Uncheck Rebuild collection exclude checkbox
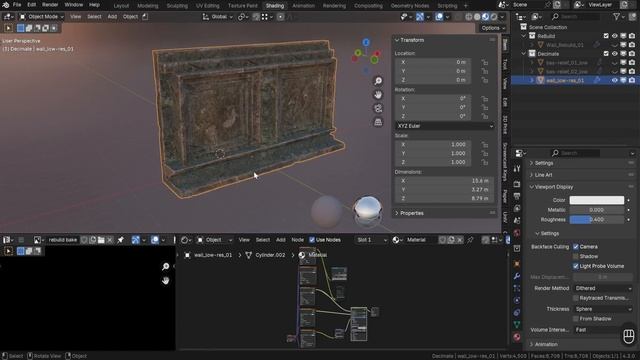The height and width of the screenshot is (360, 640). 606,36
